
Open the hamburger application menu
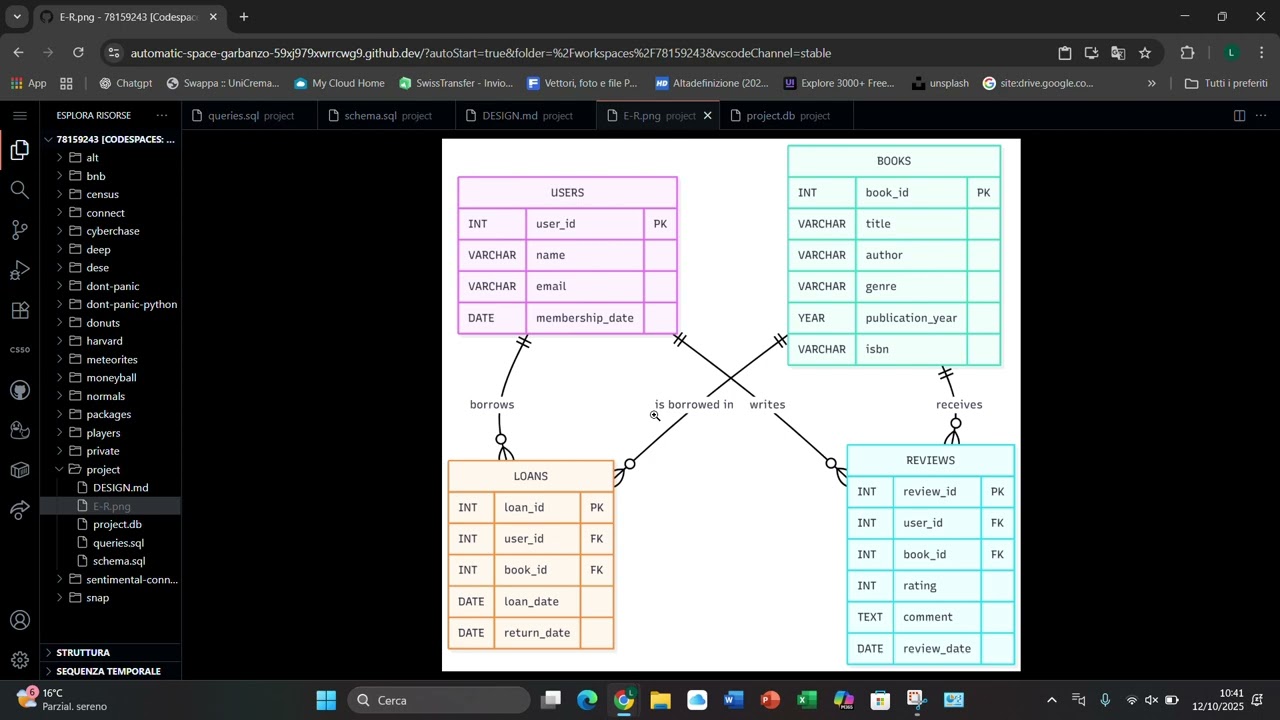pos(20,116)
